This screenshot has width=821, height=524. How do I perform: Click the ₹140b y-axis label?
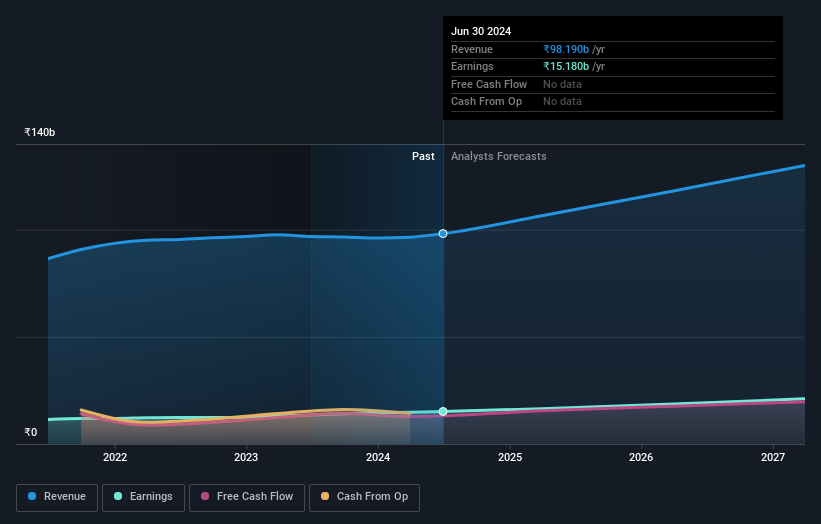click(x=39, y=132)
